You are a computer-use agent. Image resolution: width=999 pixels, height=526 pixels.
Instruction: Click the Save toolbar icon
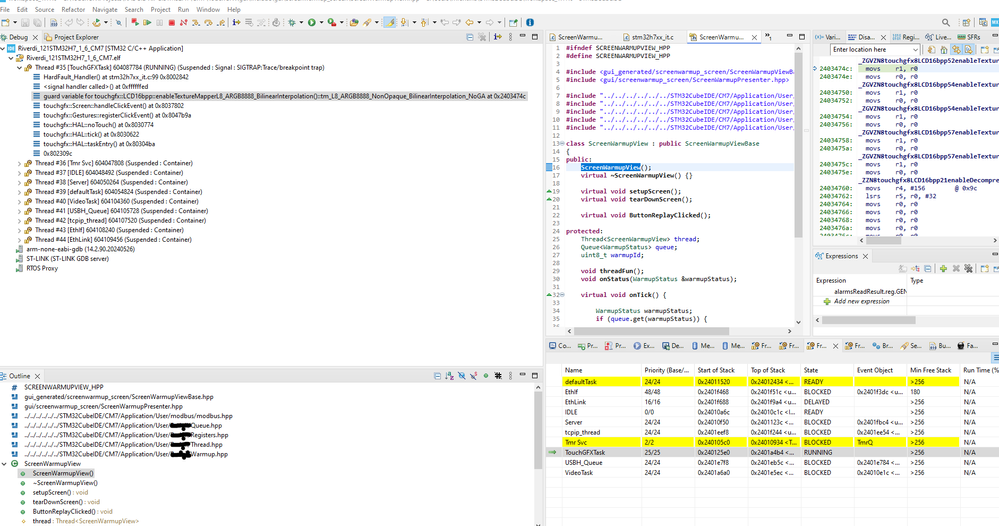[25, 22]
